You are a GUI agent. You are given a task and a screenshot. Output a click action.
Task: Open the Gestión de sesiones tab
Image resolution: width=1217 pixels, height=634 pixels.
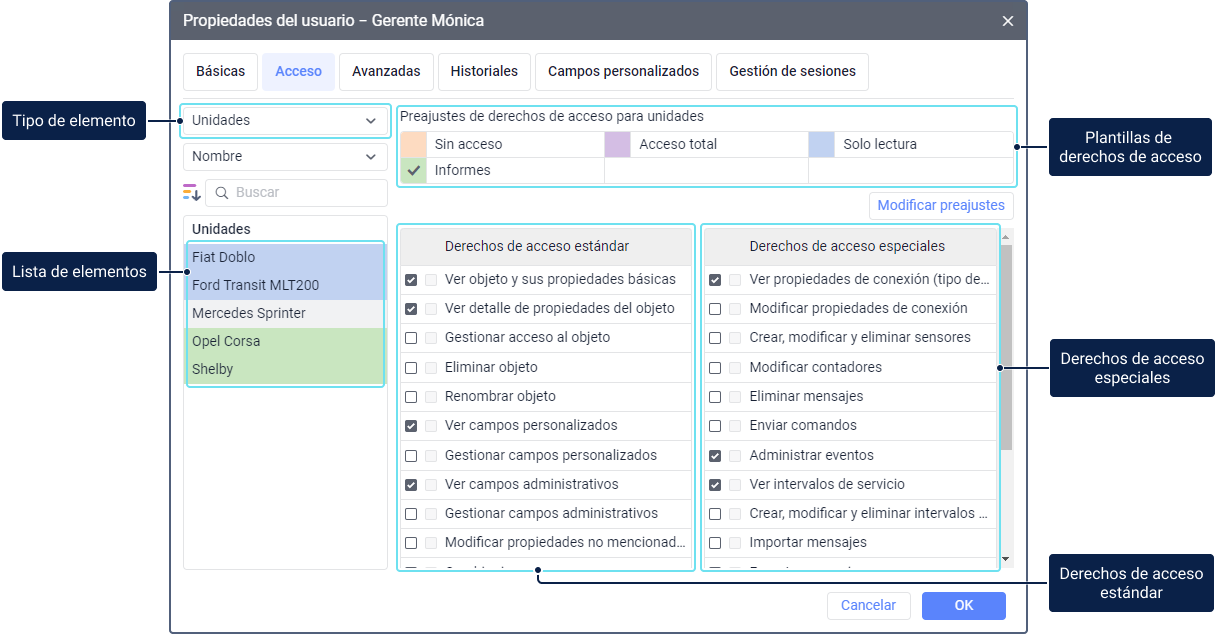point(792,72)
